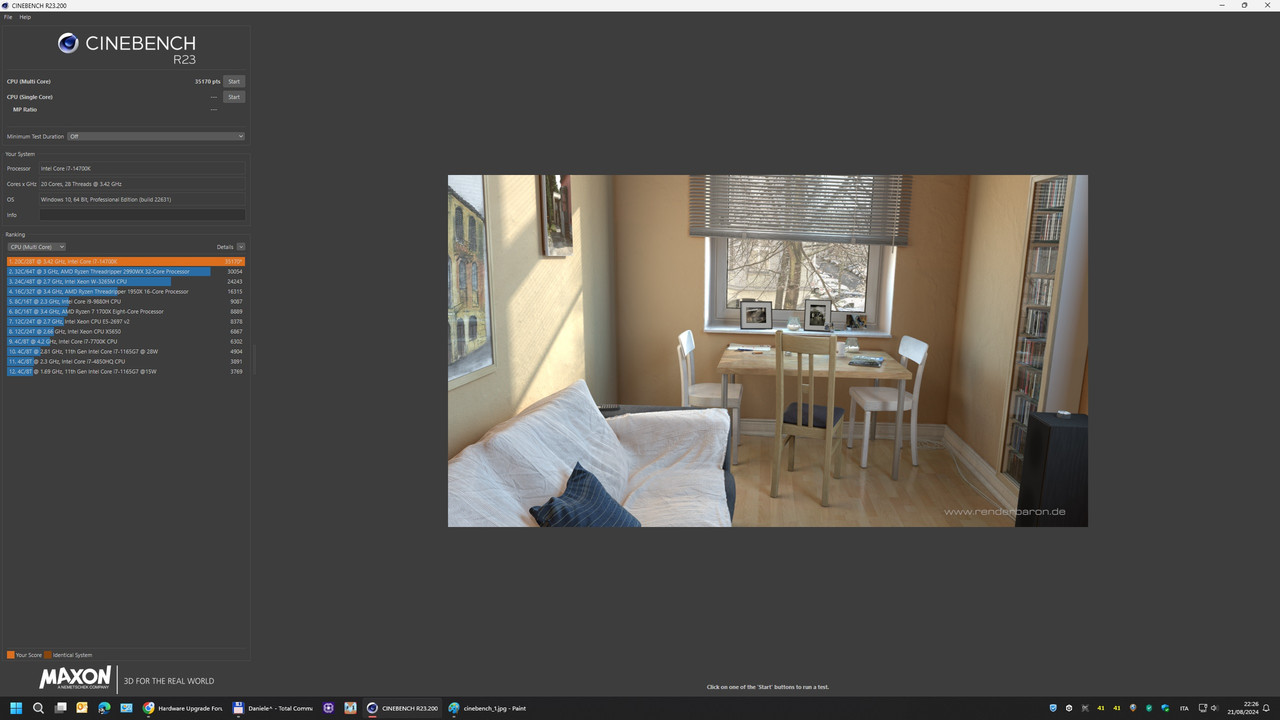
Task: Open the File menu
Action: (x=8, y=17)
